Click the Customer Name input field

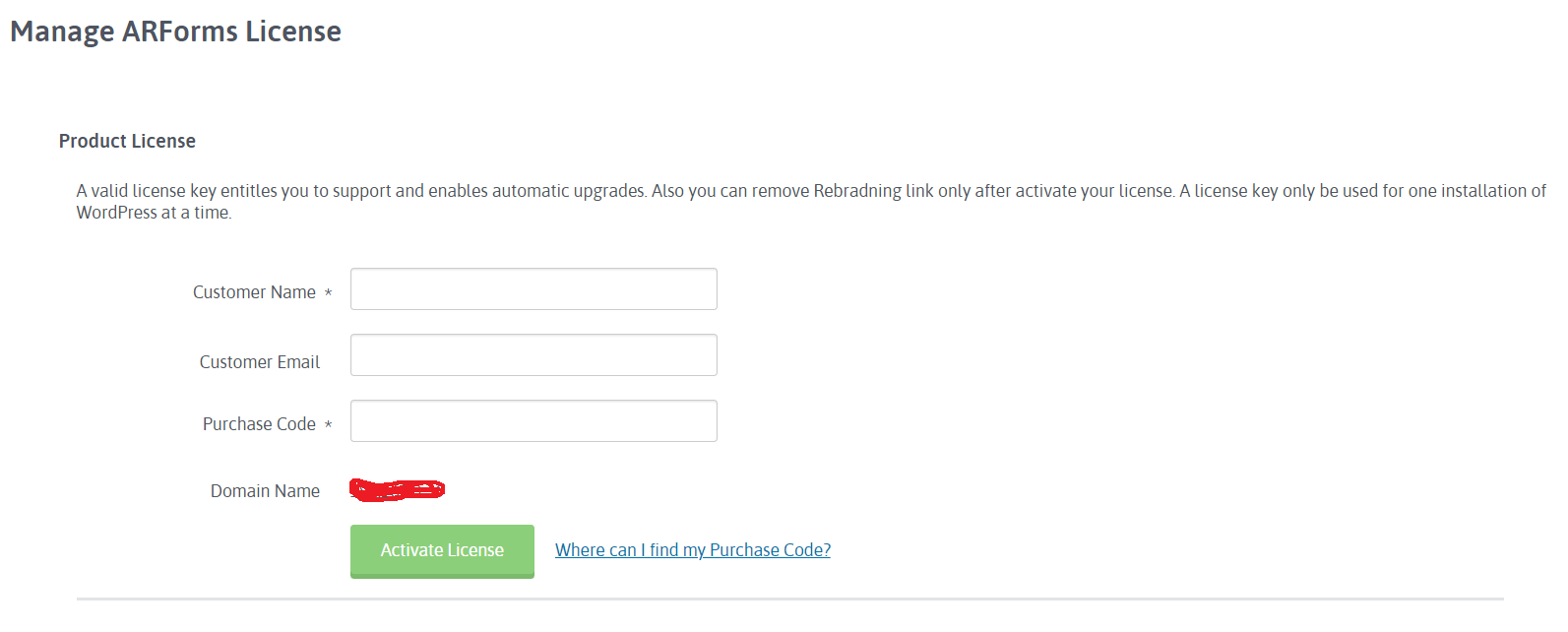[x=533, y=289]
